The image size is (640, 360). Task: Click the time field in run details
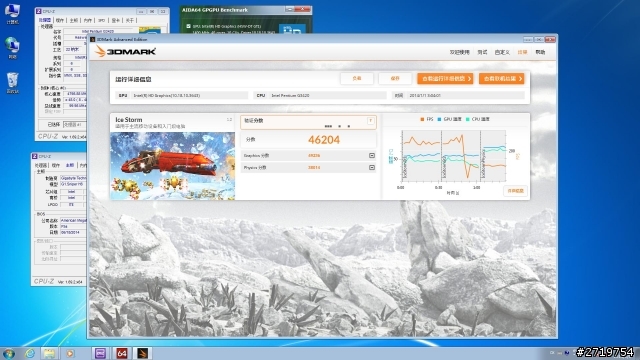pos(458,96)
